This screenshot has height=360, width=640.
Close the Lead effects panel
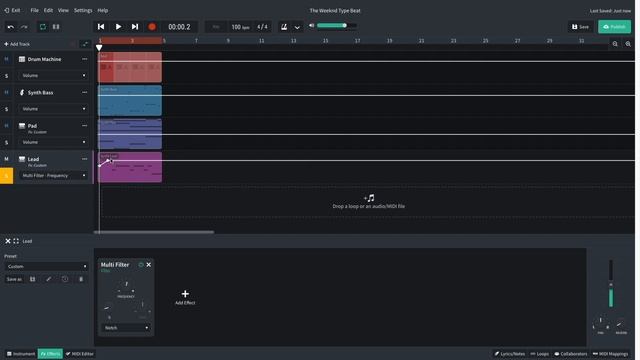tap(8, 241)
